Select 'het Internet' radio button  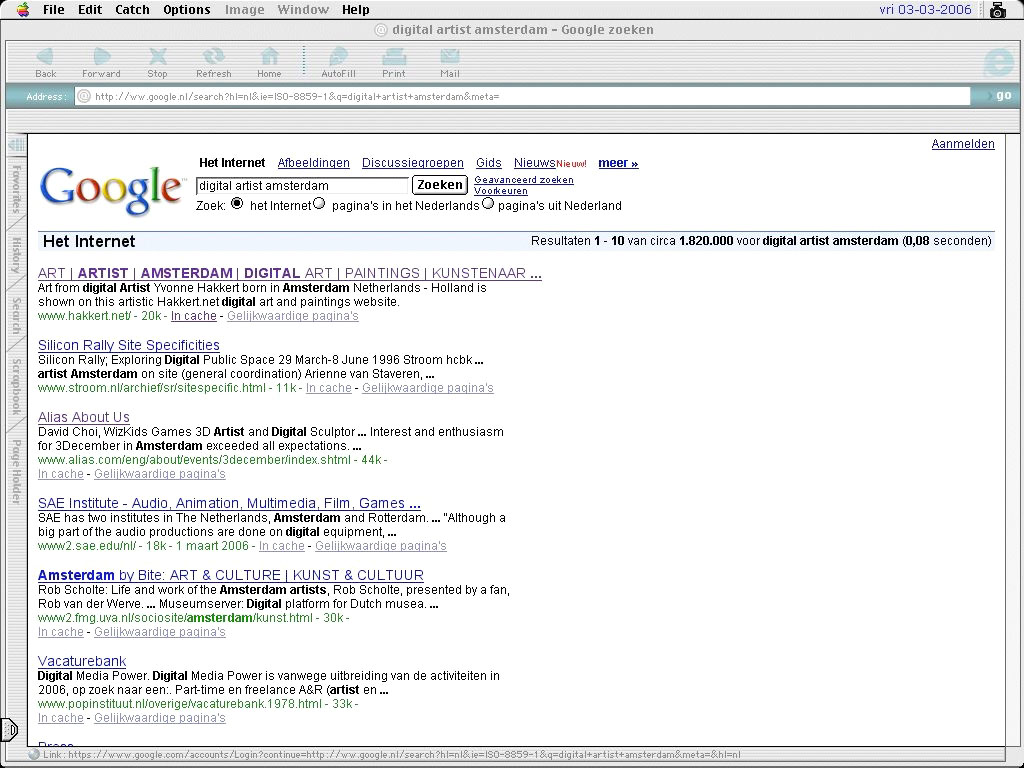point(237,204)
